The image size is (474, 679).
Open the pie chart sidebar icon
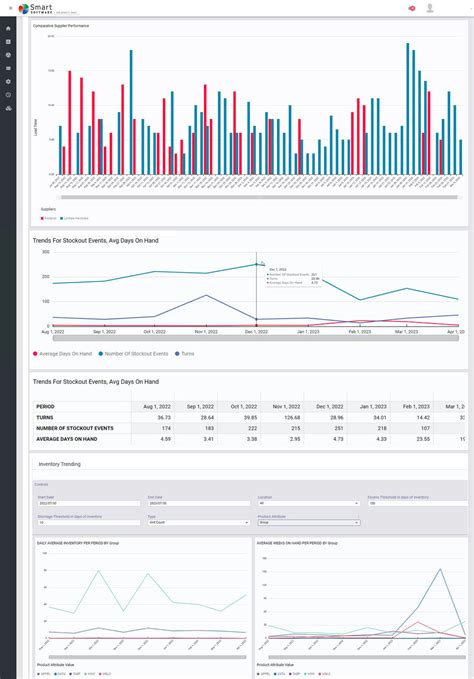[8, 55]
